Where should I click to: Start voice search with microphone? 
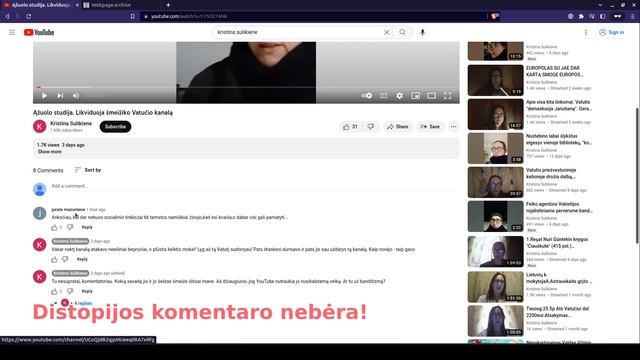[x=422, y=32]
